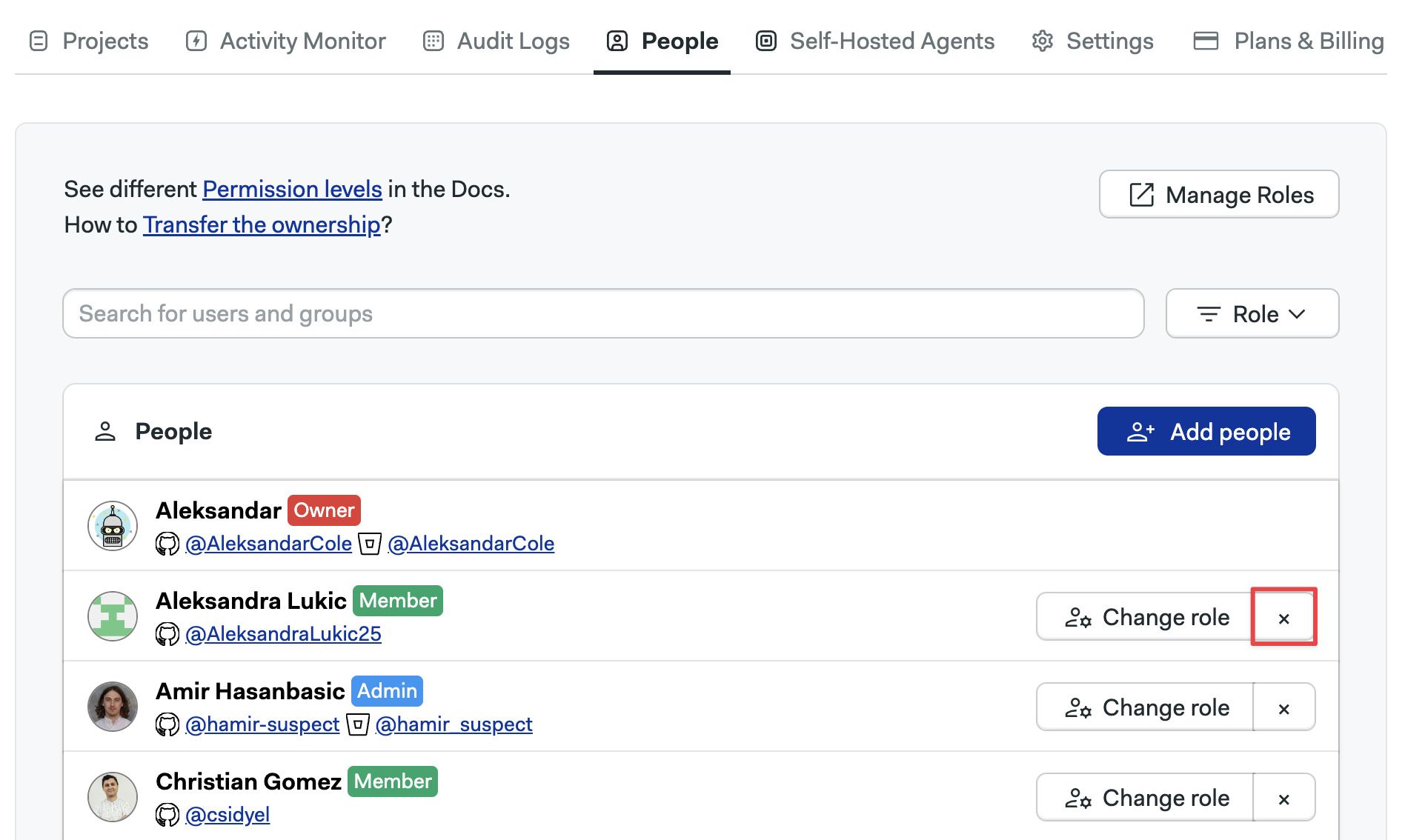Click the Amir Hasanbasic name text

coord(250,691)
